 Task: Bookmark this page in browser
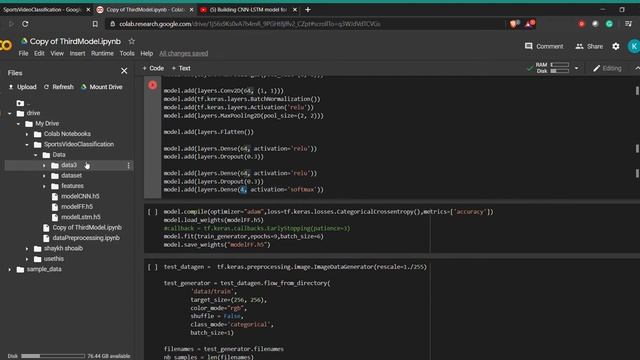point(95,24)
